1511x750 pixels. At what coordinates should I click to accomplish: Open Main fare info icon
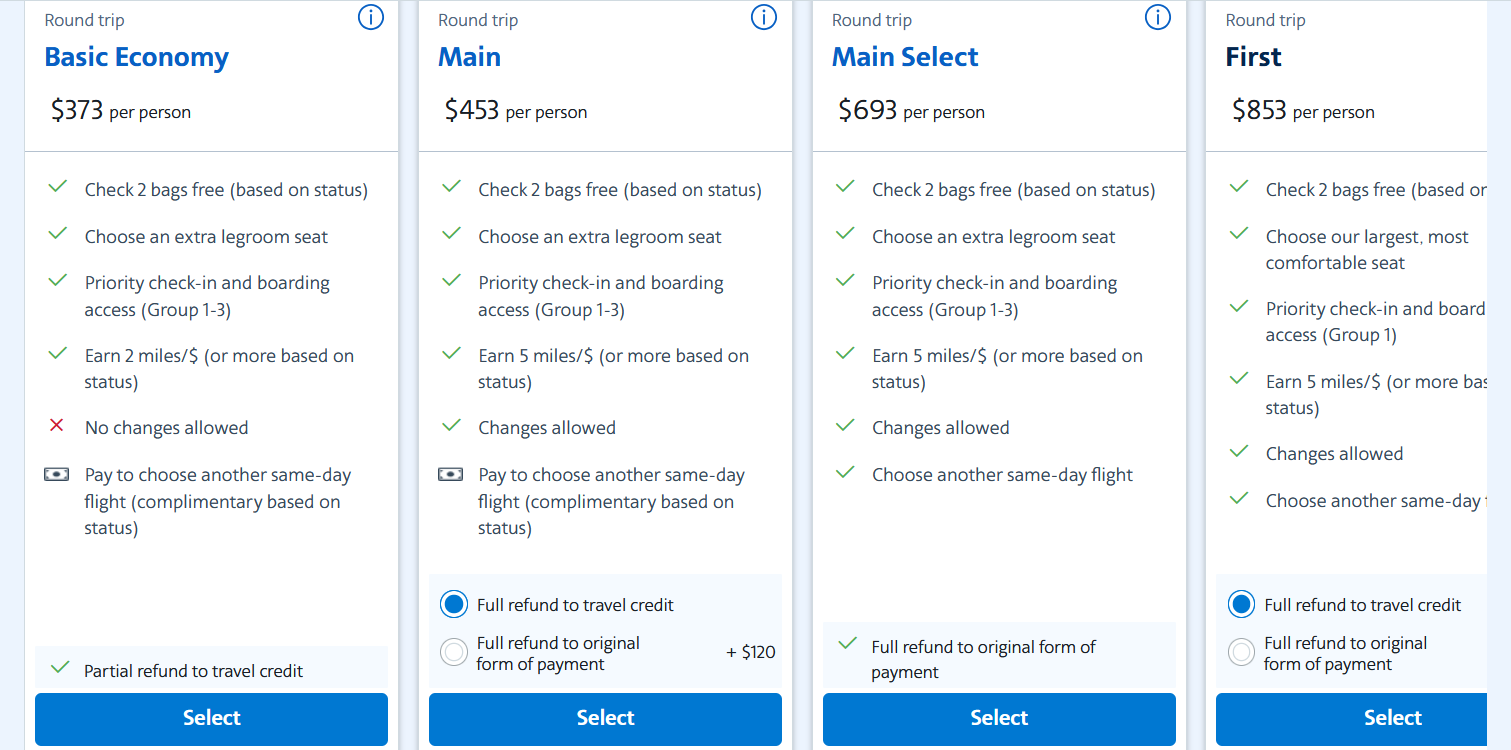(764, 17)
